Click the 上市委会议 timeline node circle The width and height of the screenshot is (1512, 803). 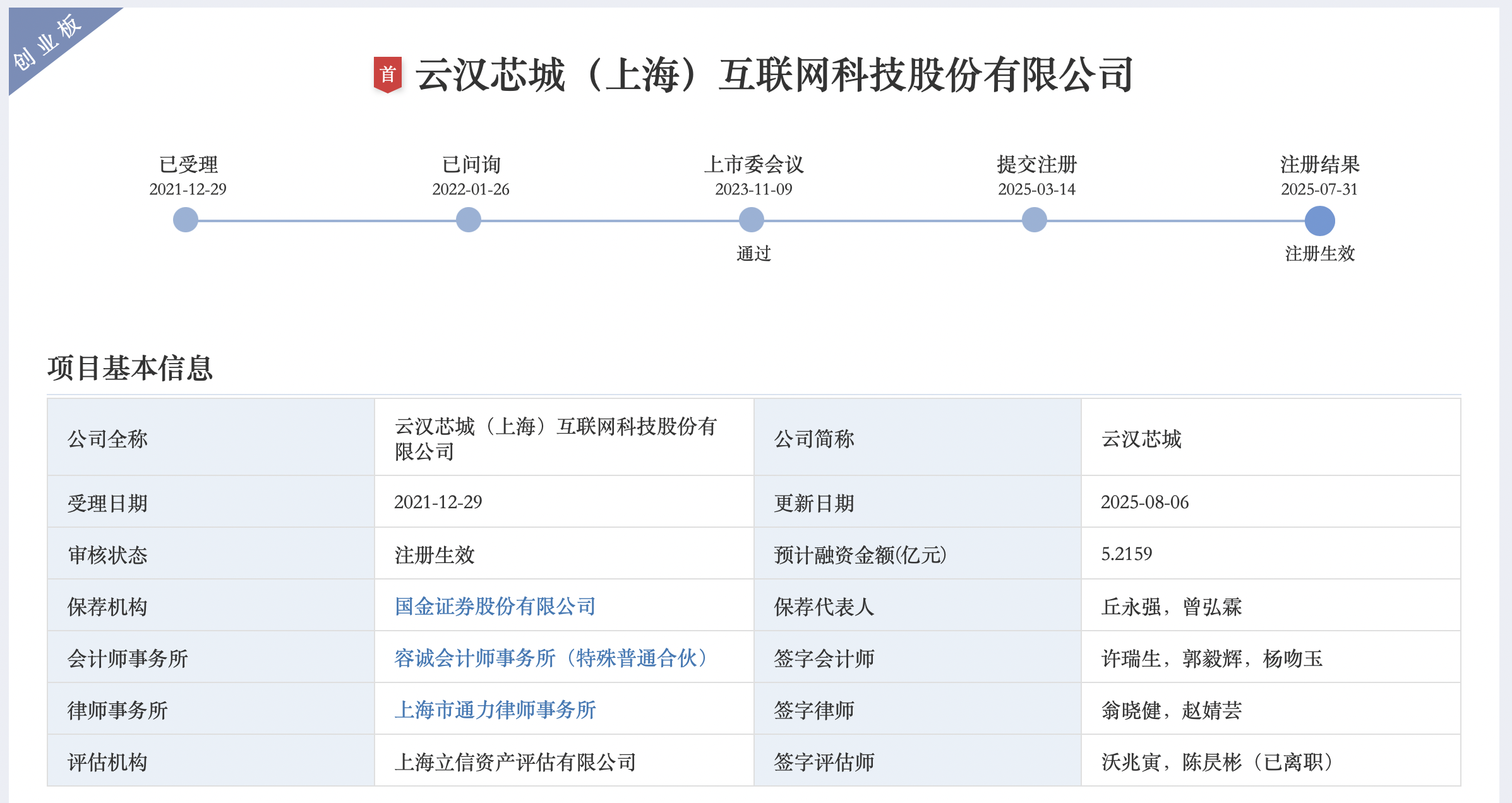point(752,220)
